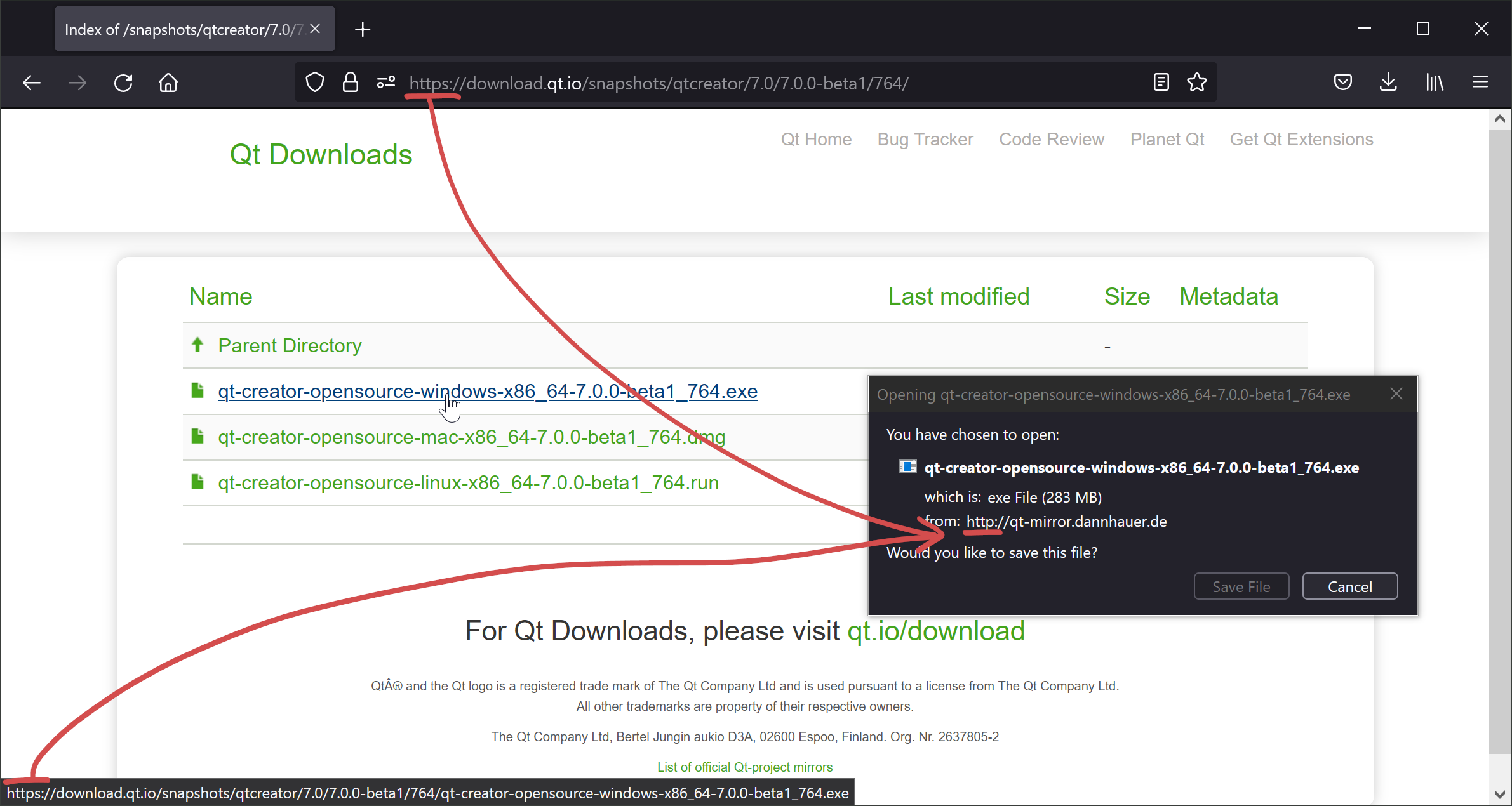This screenshot has height=806, width=1512.
Task: Download qt-creator mac x86_64 dmg
Action: point(471,437)
